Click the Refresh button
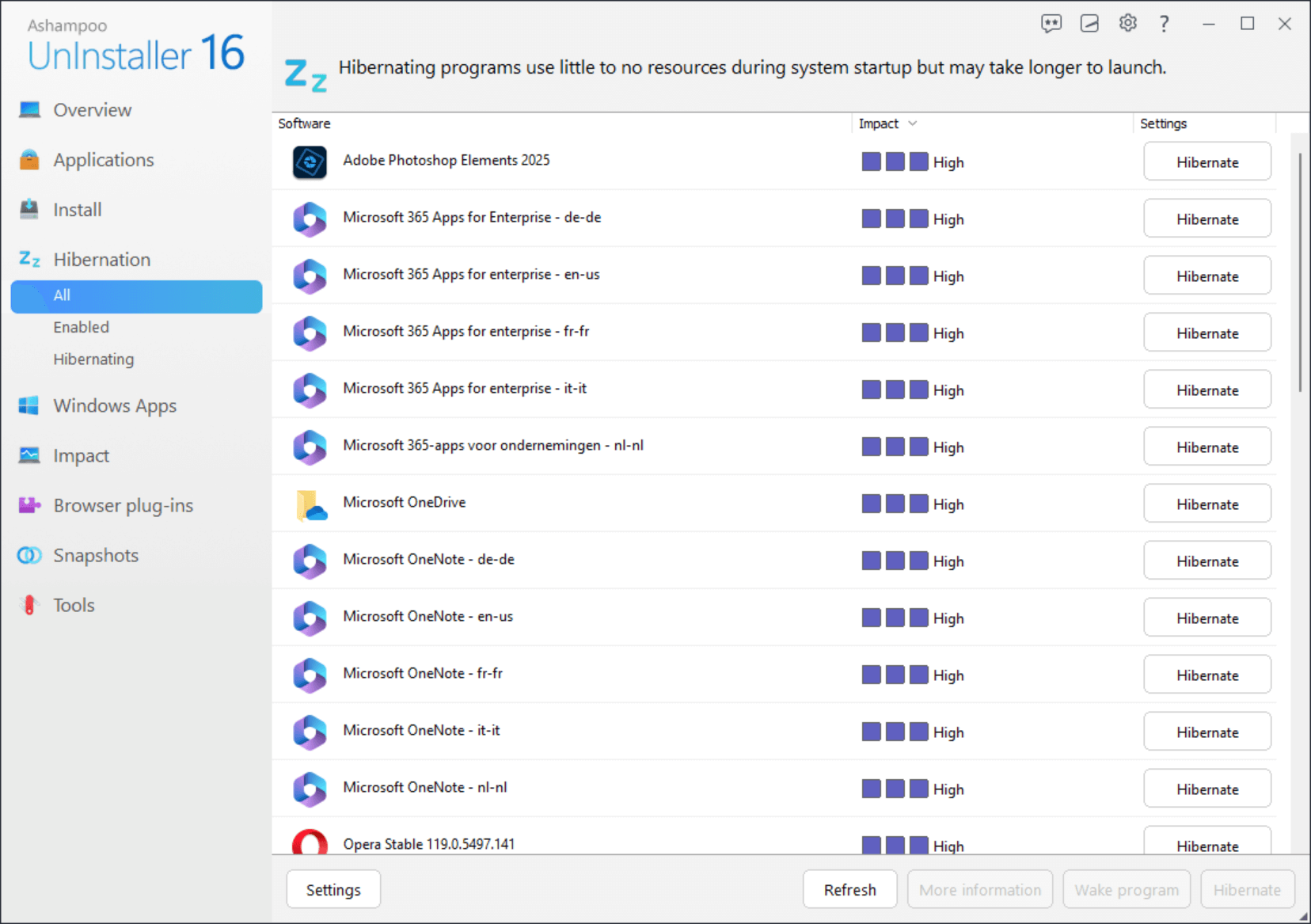The image size is (1311, 924). 849,889
